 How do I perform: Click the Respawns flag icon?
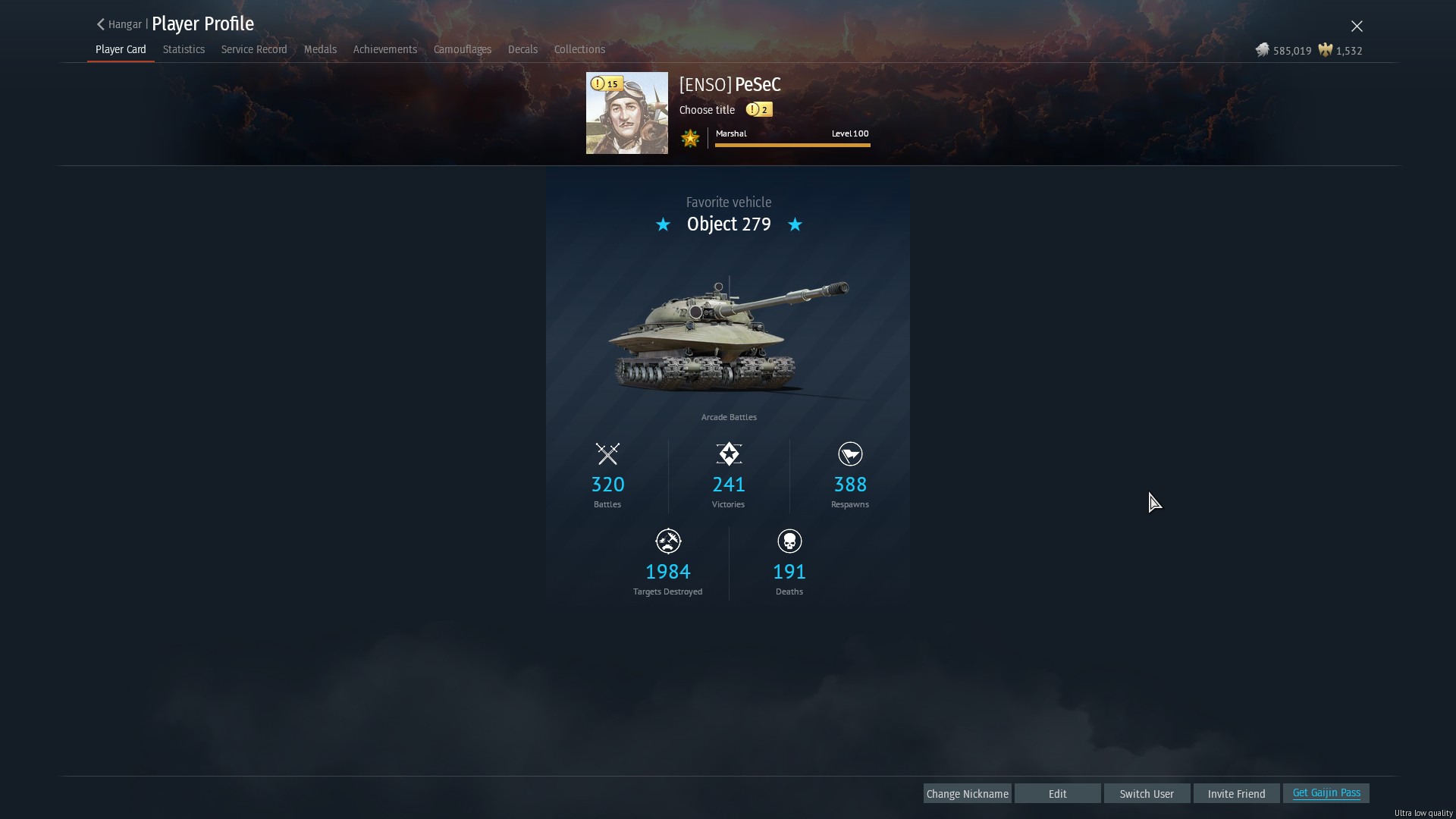[850, 453]
